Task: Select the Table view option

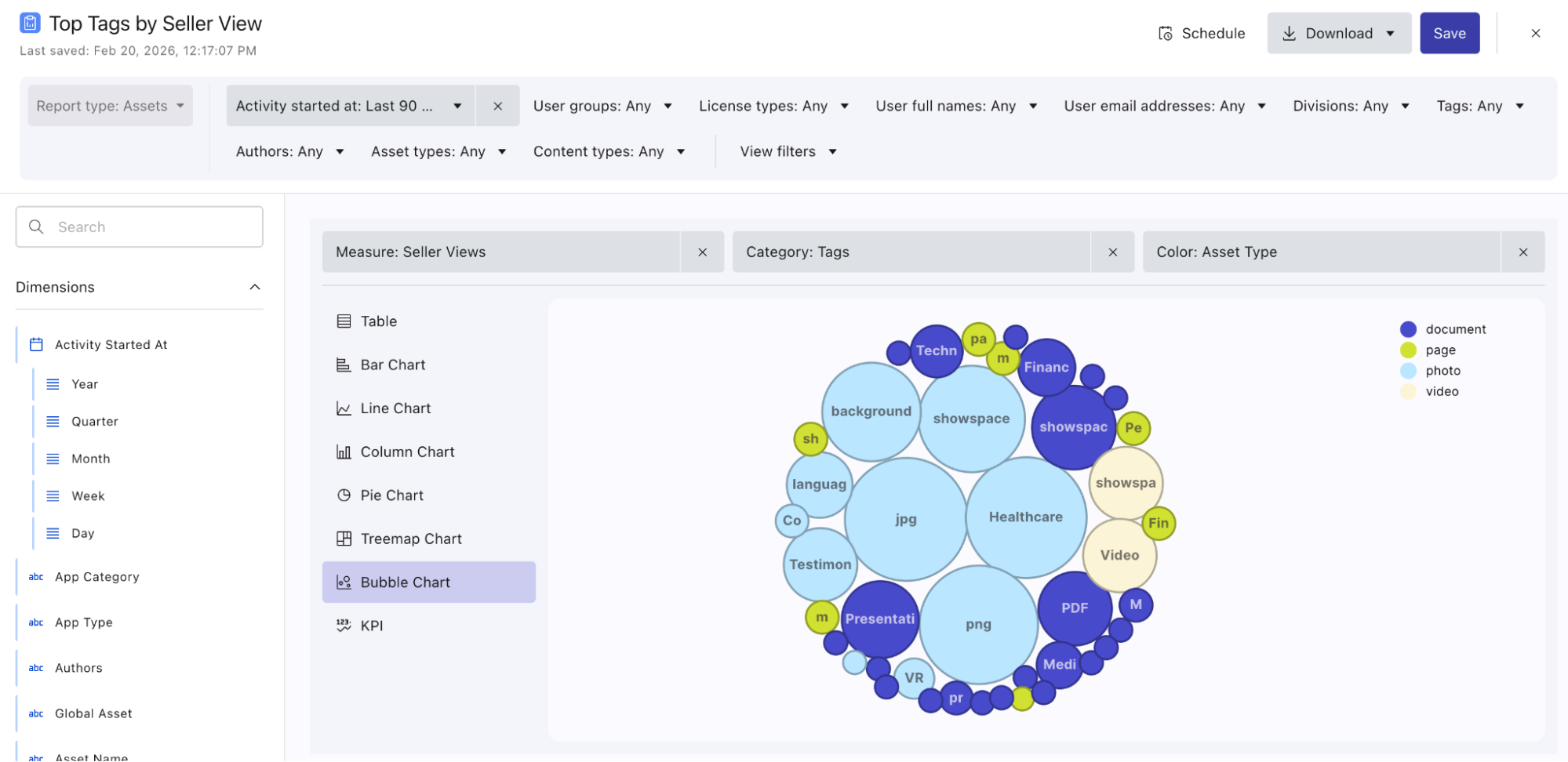Action: tap(378, 321)
